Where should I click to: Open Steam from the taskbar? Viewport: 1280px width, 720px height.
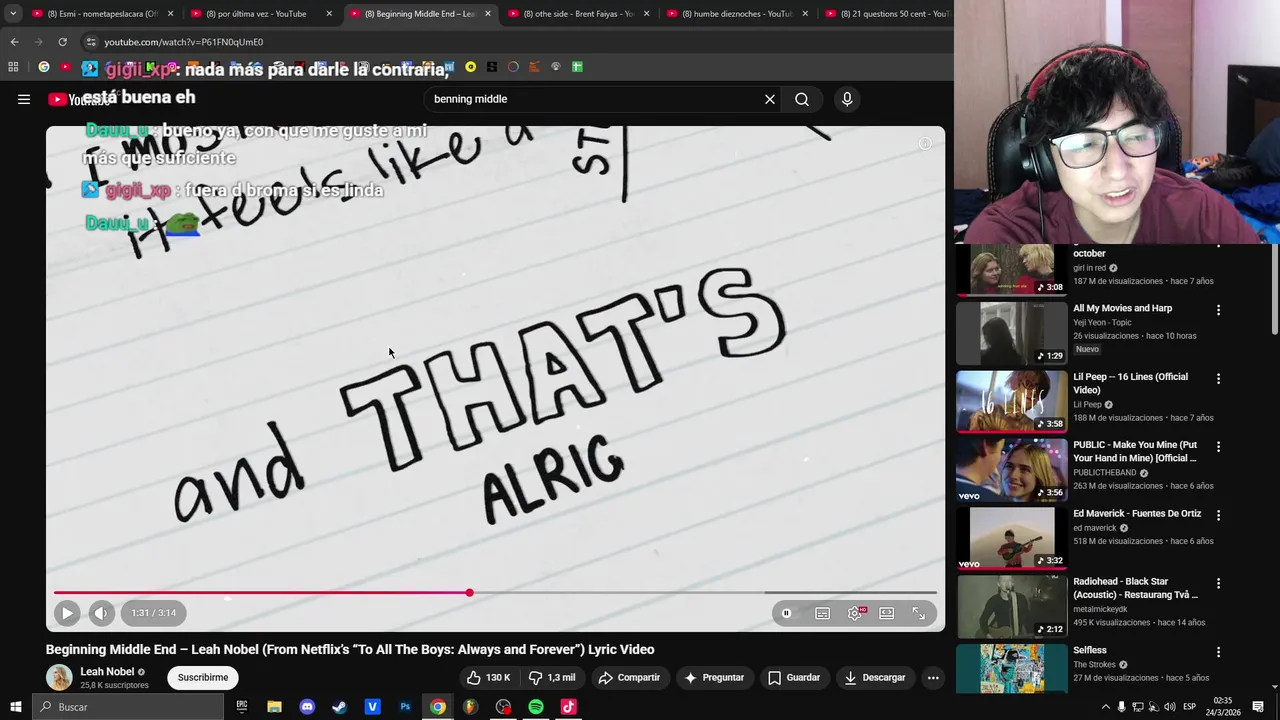coord(339,707)
